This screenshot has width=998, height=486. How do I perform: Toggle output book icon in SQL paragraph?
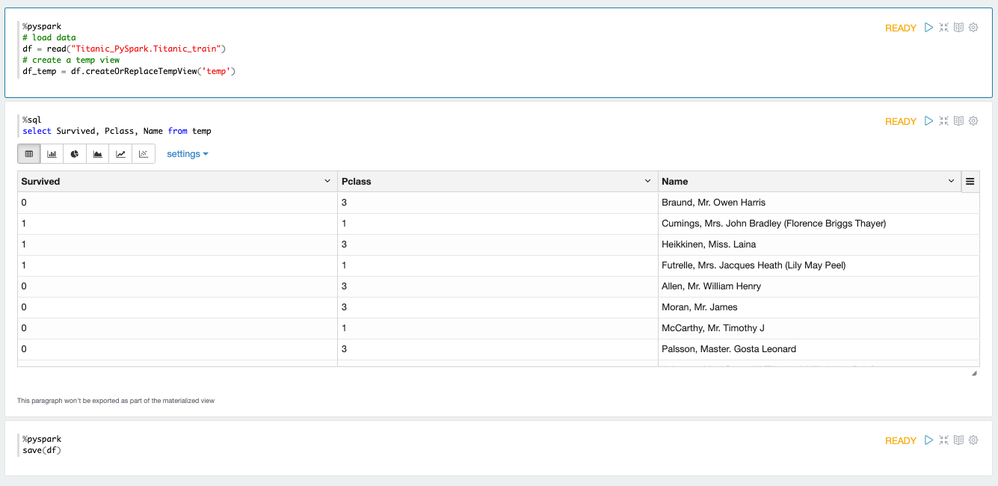point(958,121)
